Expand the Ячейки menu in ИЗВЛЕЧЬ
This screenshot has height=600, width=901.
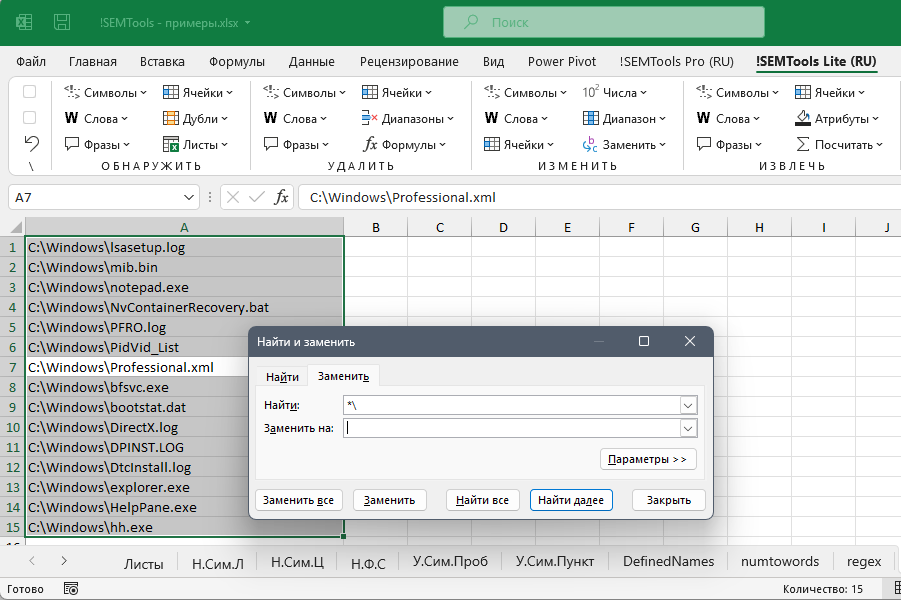pyautogui.click(x=861, y=93)
